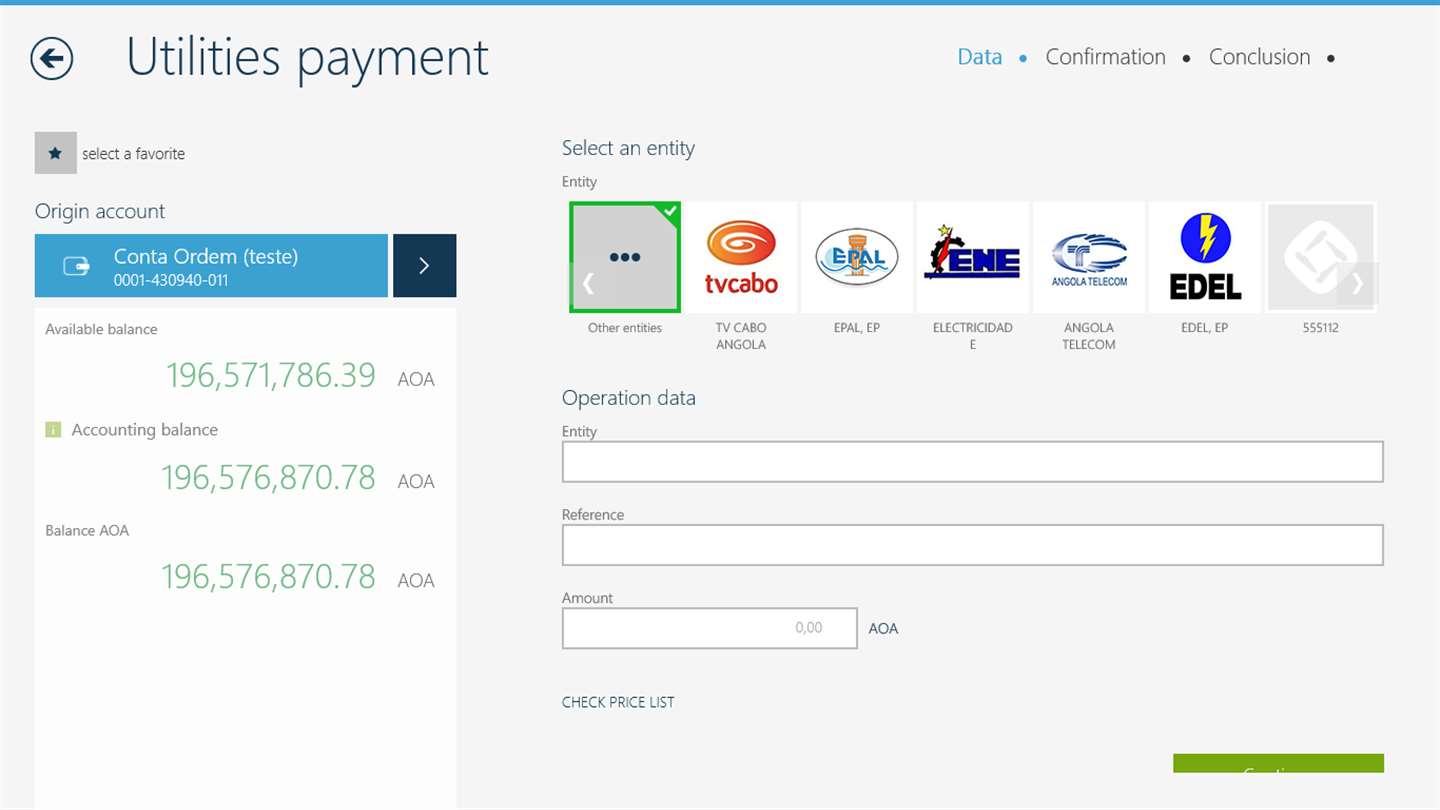Expand origin account list with arrow button
Screen dimensions: 1440x810
click(424, 266)
